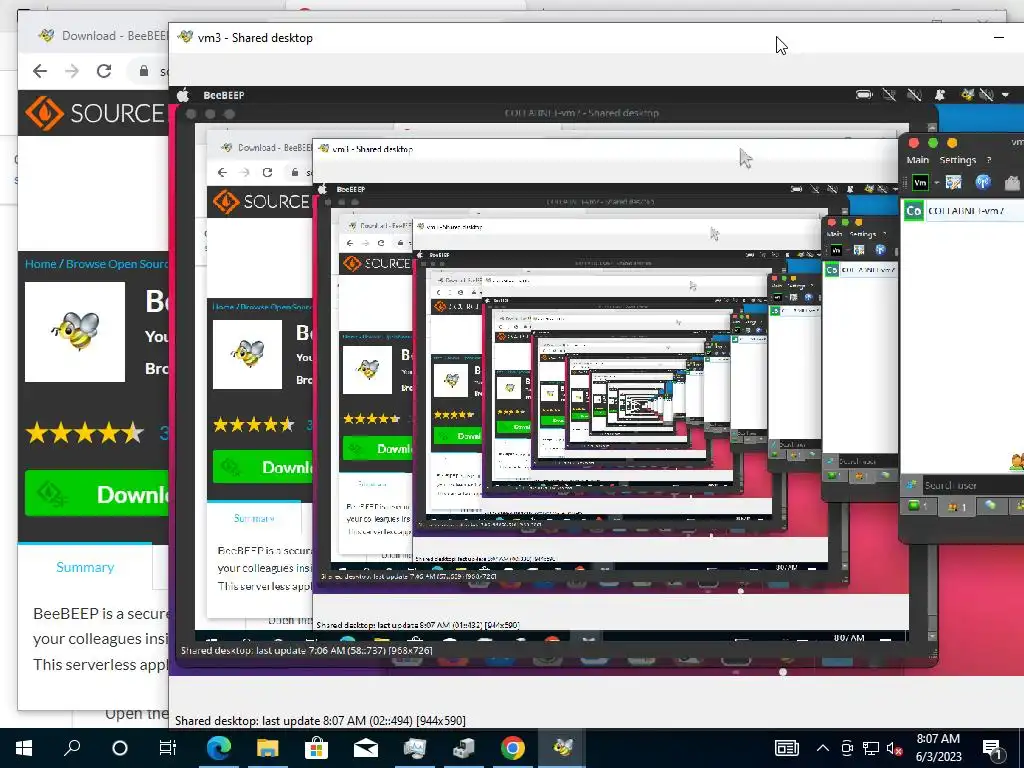This screenshot has height=768, width=1024.
Task: Select the 'Download - BeeBEEP' Chrome tab
Action: [104, 35]
